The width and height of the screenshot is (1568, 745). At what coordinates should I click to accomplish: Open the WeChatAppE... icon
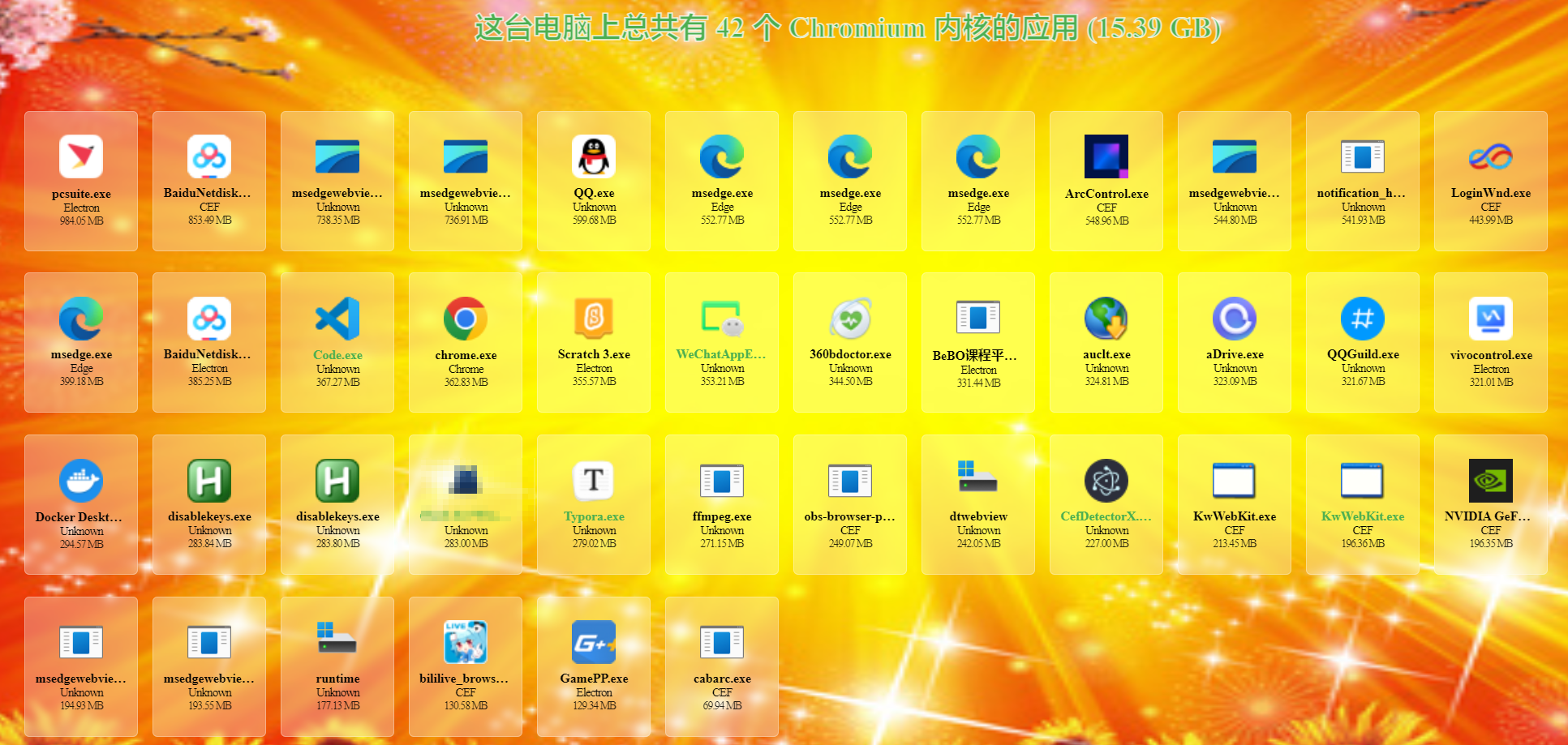click(722, 319)
